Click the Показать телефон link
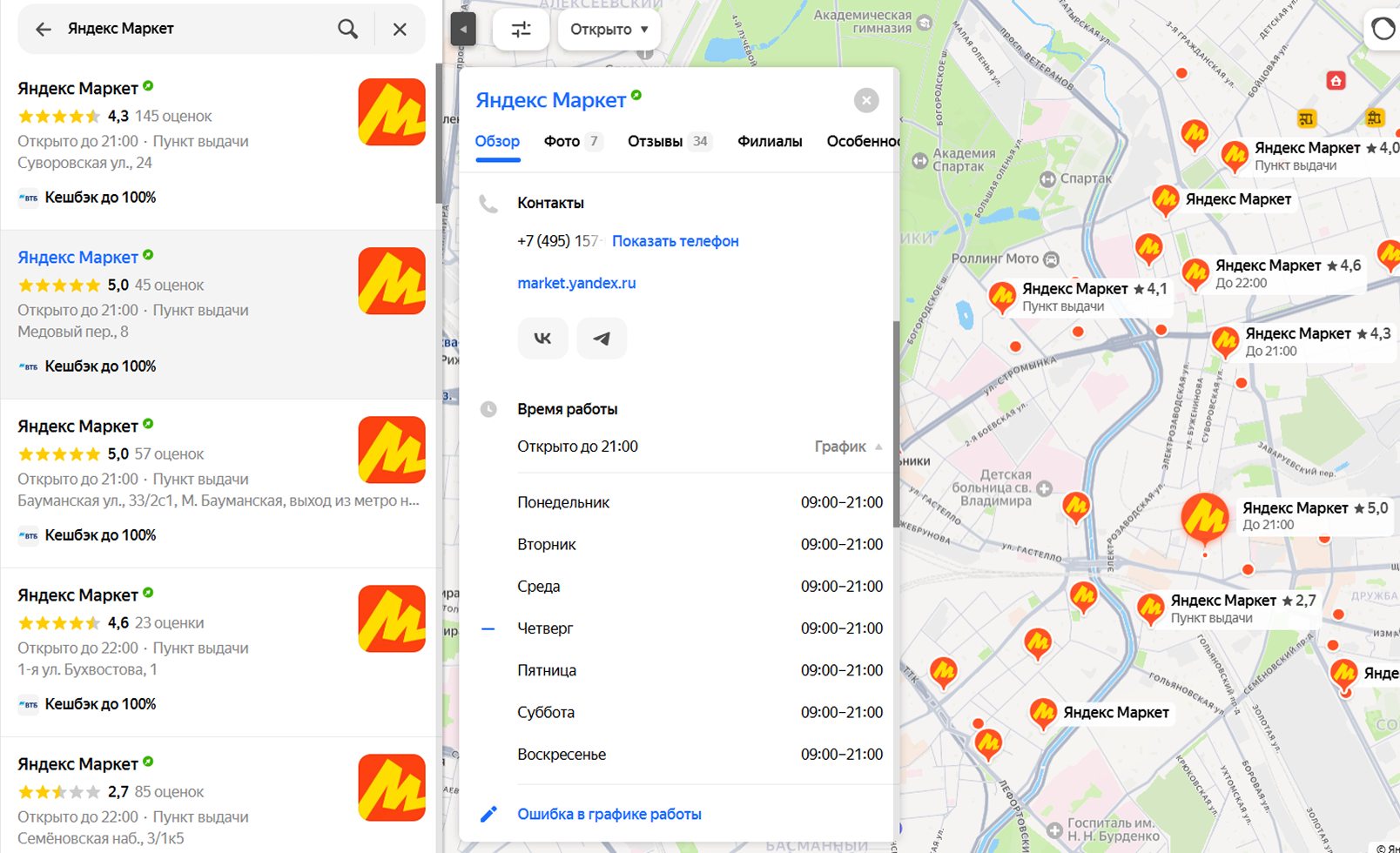The width and height of the screenshot is (1400, 853). click(676, 241)
